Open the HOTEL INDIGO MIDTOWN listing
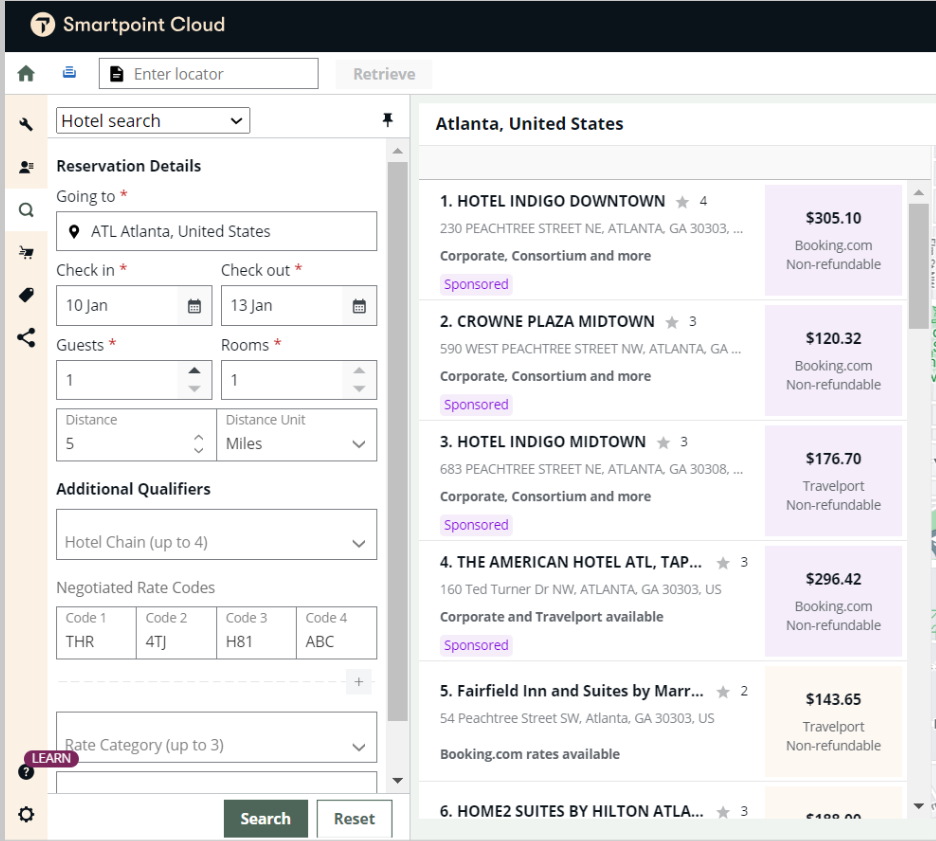Screen dimensions: 936x841 click(543, 442)
